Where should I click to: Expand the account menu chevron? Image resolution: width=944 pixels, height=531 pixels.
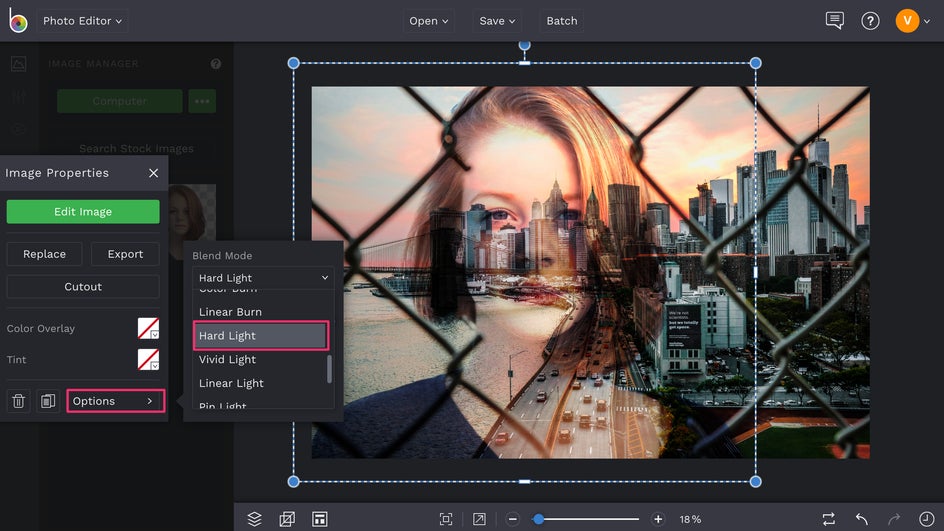[927, 21]
